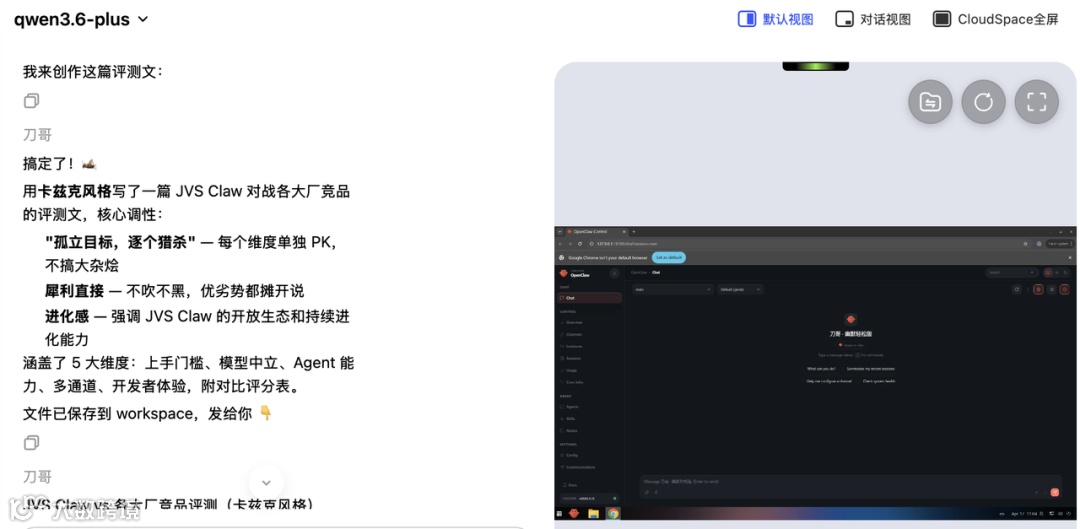Click the attach file icon under message box
The image size is (1080, 529).
point(647,492)
